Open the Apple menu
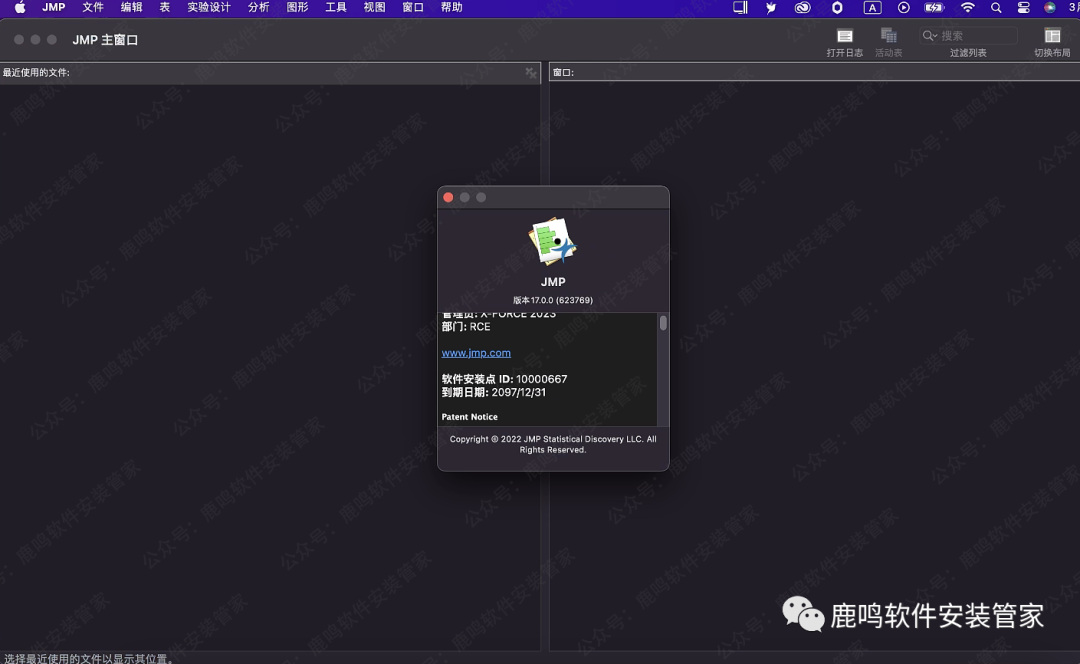This screenshot has height=664, width=1080. (20, 8)
